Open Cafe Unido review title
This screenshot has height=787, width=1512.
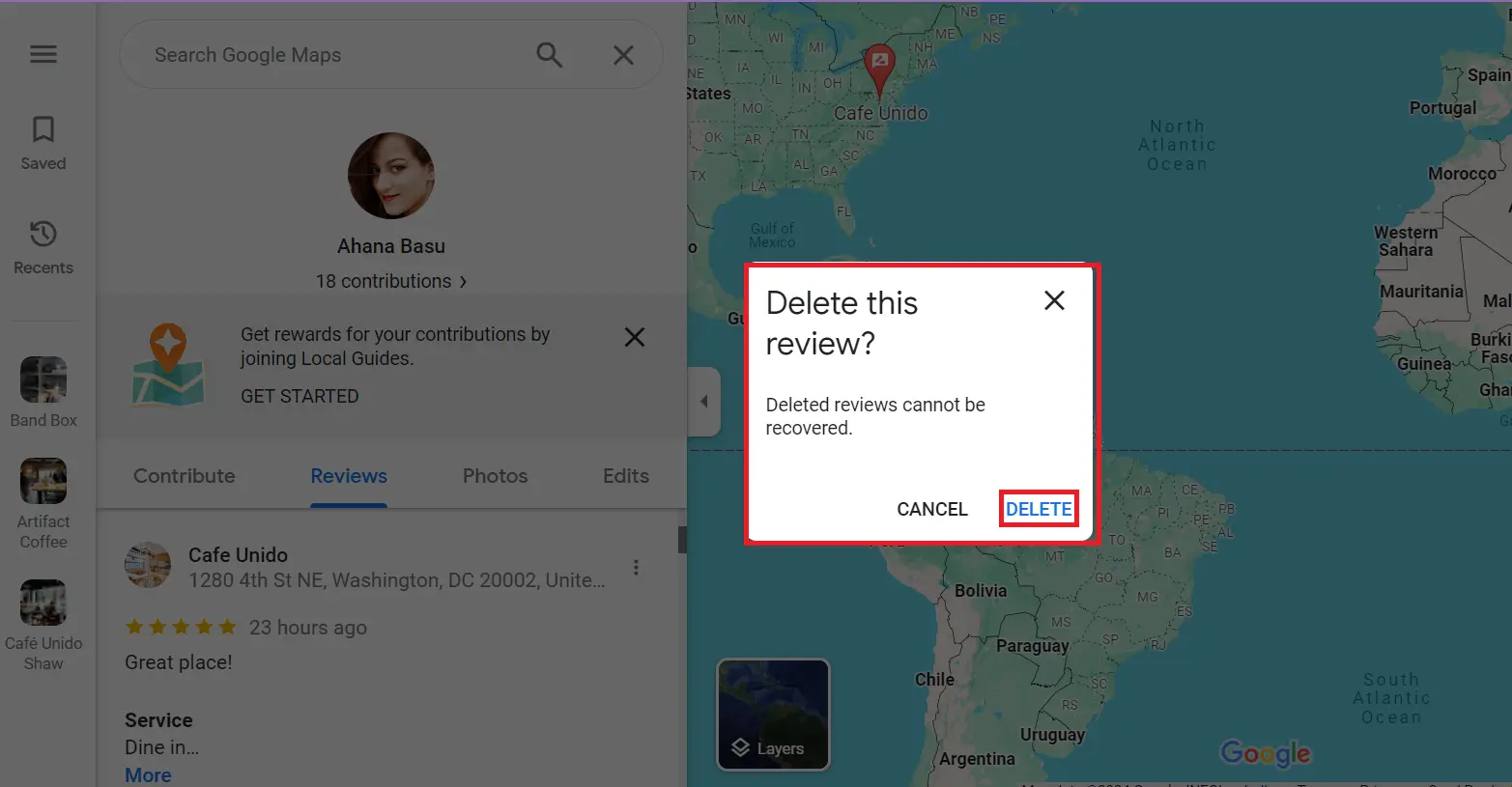[x=238, y=555]
